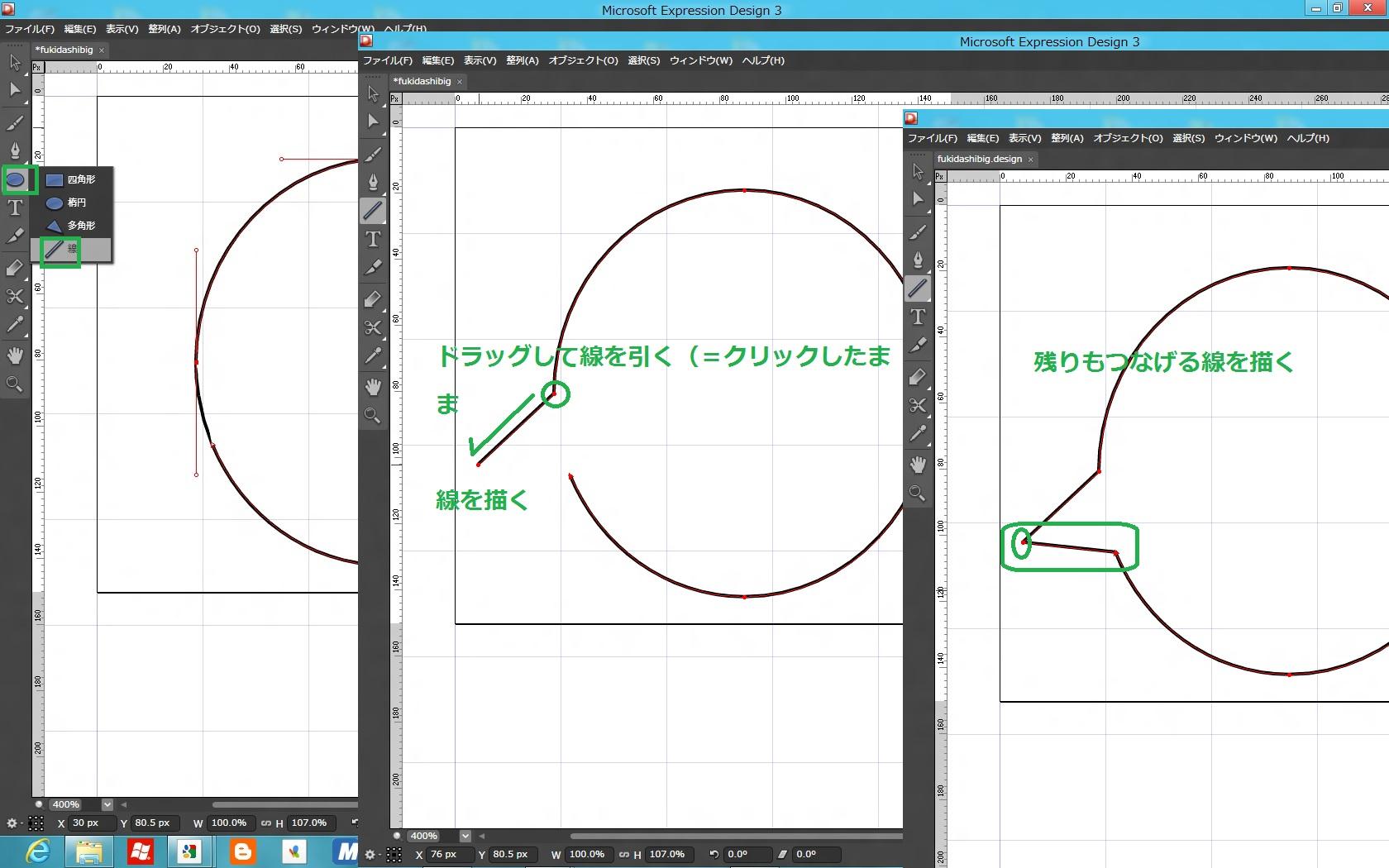
Task: Click the active Line tool in middle window
Action: 373,211
